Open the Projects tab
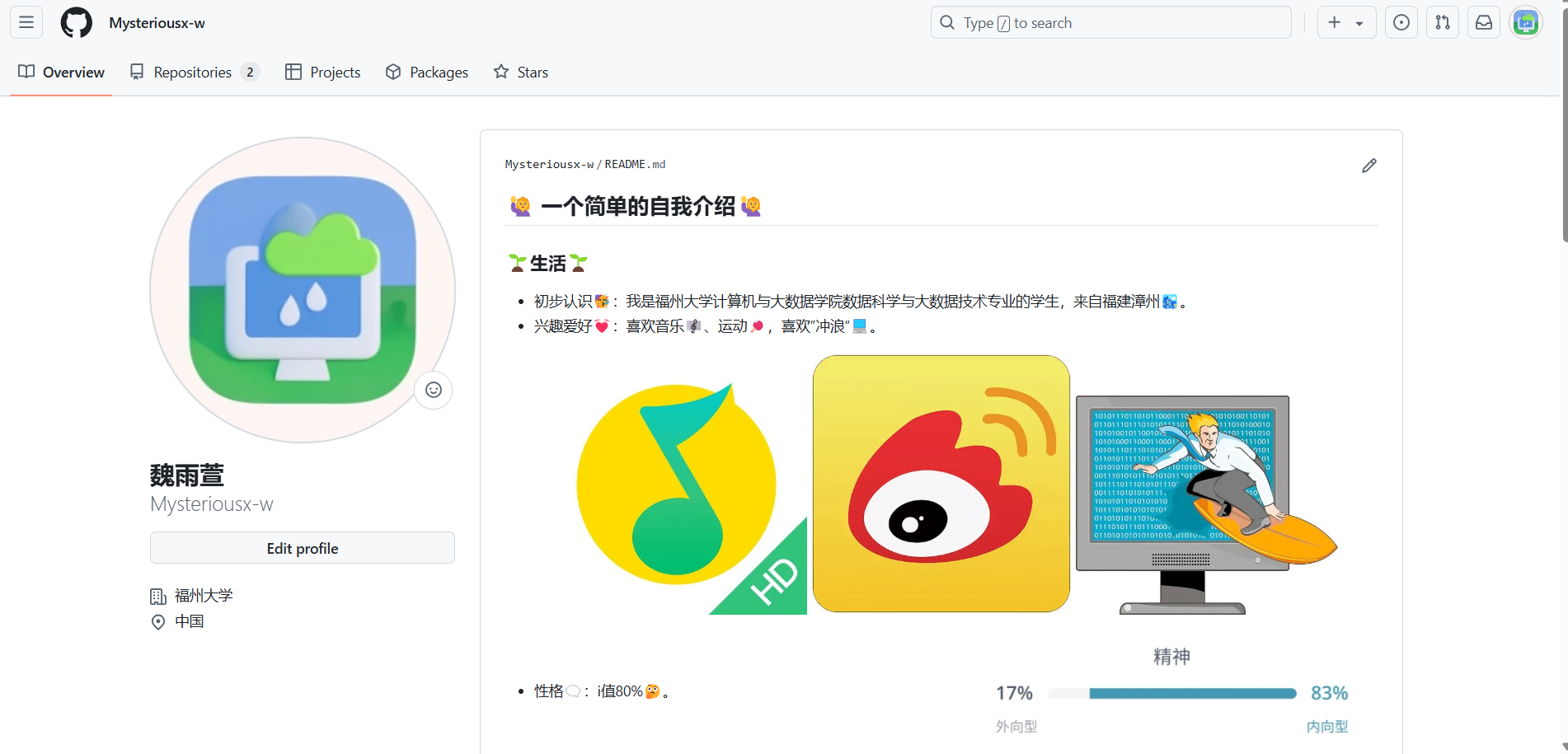Viewport: 1568px width, 754px height. [323, 73]
